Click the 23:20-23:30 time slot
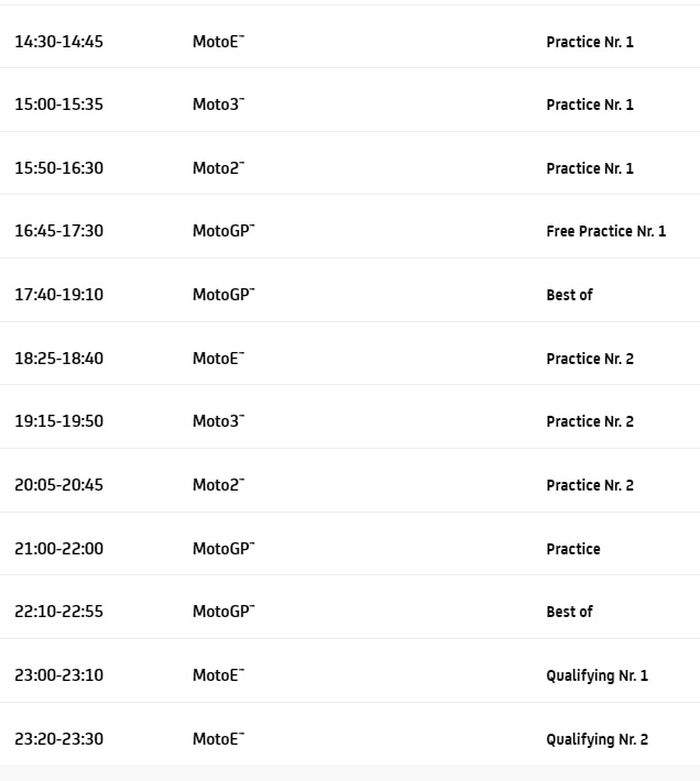Image resolution: width=700 pixels, height=781 pixels. click(x=58, y=739)
